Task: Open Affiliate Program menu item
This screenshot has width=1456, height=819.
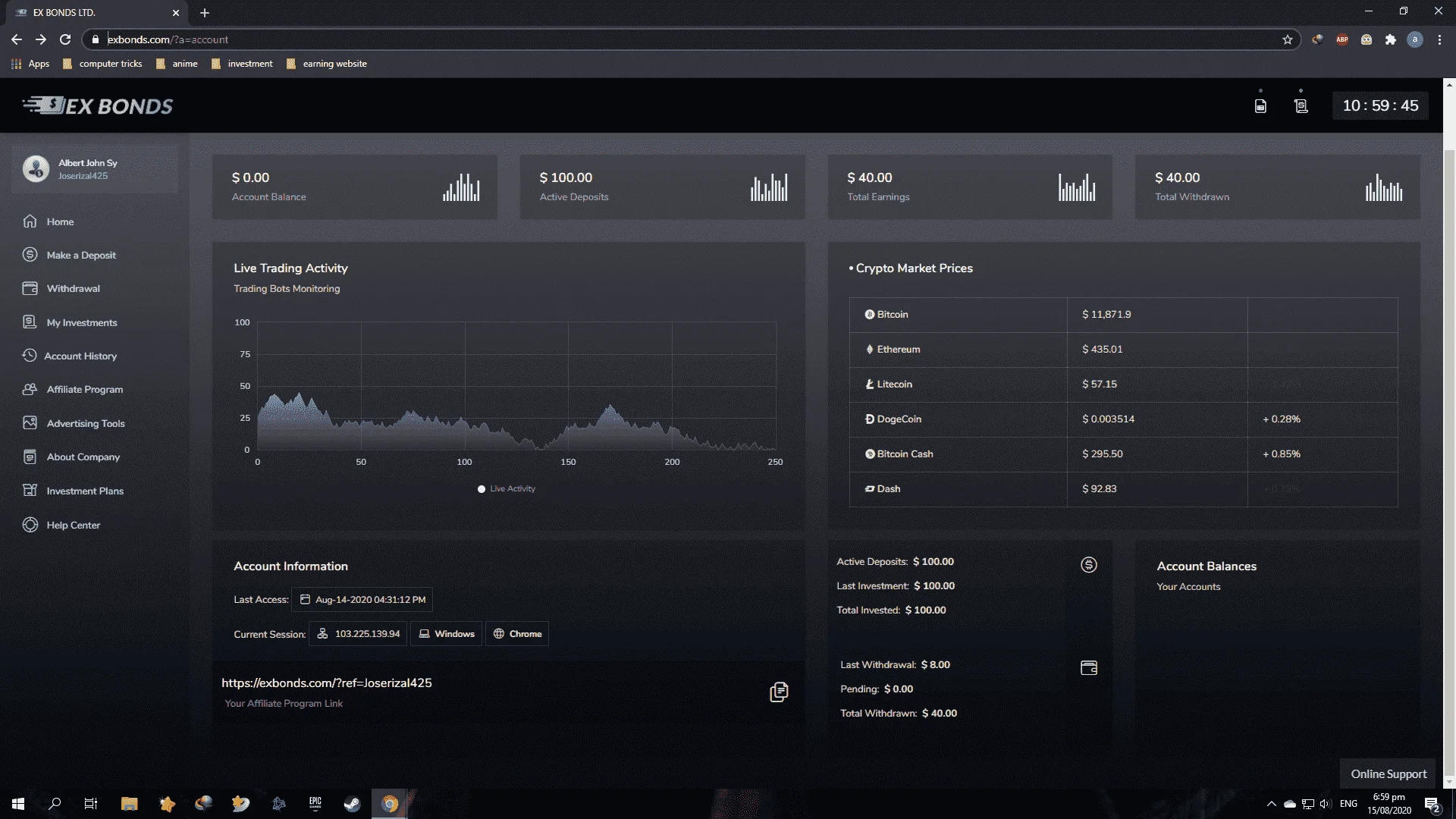Action: point(85,389)
